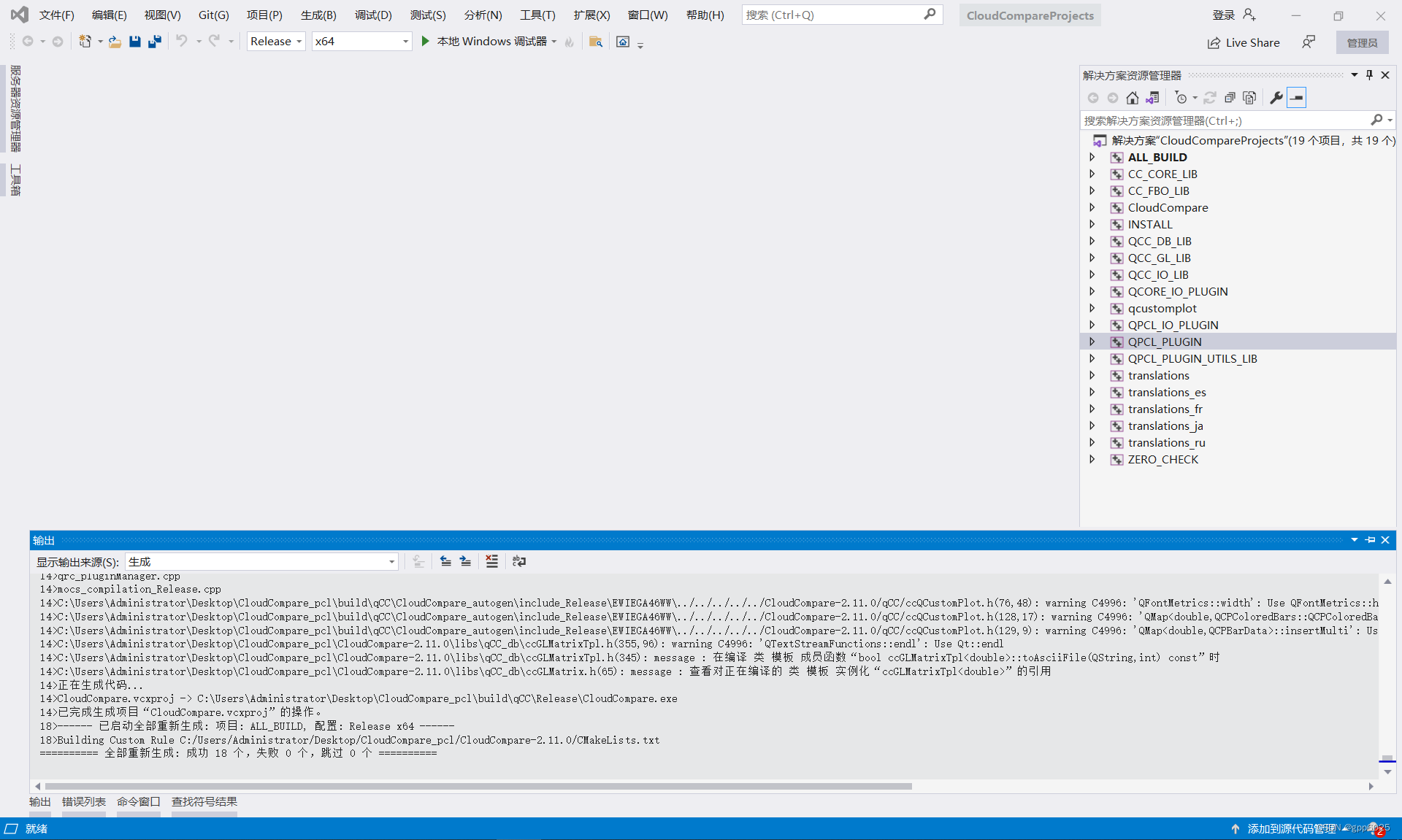Click the Open File folder icon
The image size is (1402, 840).
115,42
